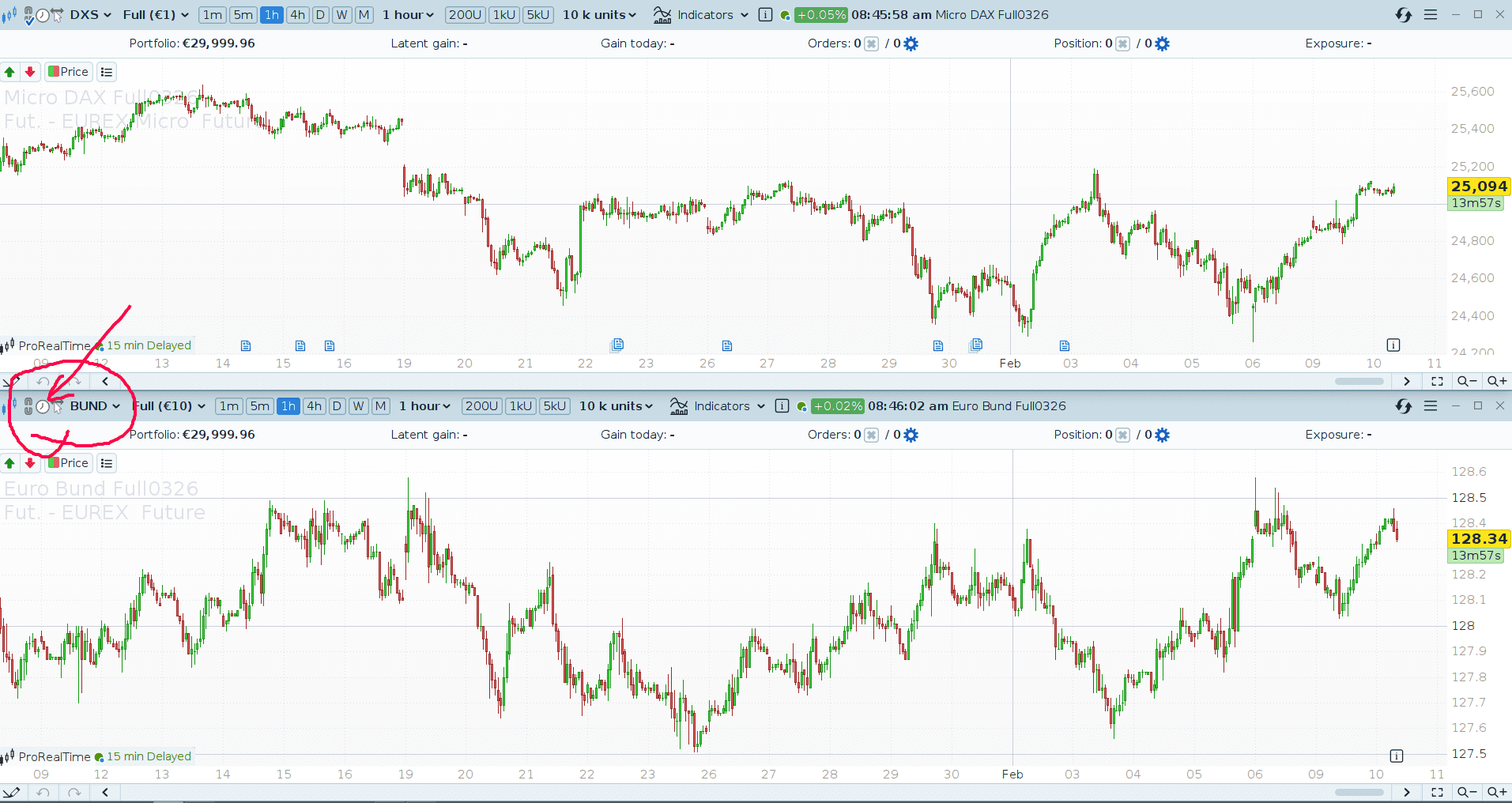Click the 25,094 current price label

pyautogui.click(x=1479, y=187)
